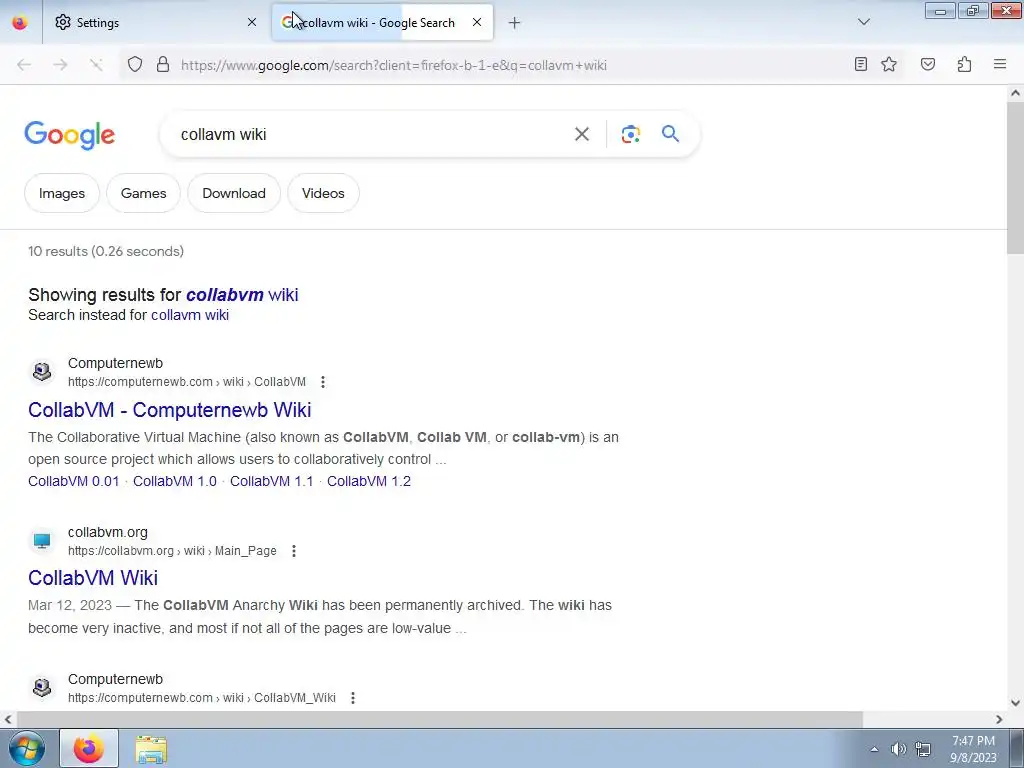The image size is (1024, 768).
Task: Toggle reader view icon
Action: click(x=861, y=64)
